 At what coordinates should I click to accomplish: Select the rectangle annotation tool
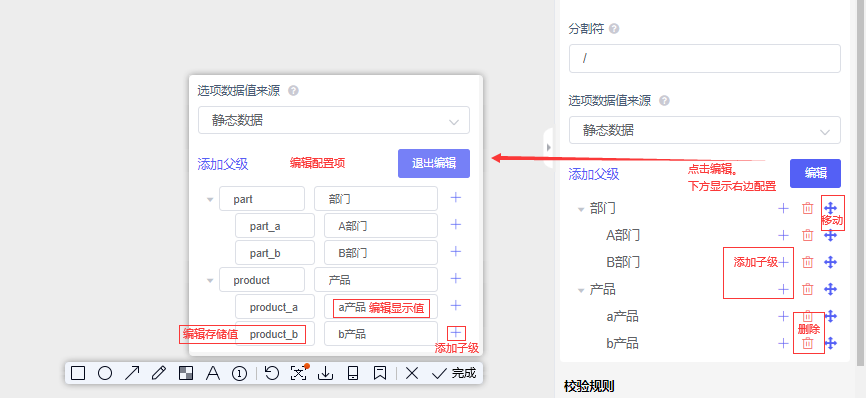(x=78, y=374)
